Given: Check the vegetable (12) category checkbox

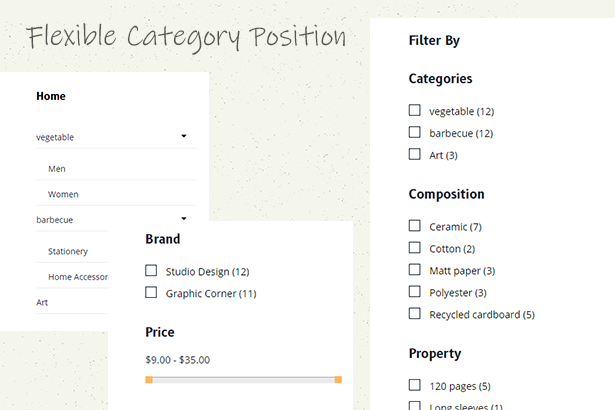Looking at the screenshot, I should (x=415, y=110).
